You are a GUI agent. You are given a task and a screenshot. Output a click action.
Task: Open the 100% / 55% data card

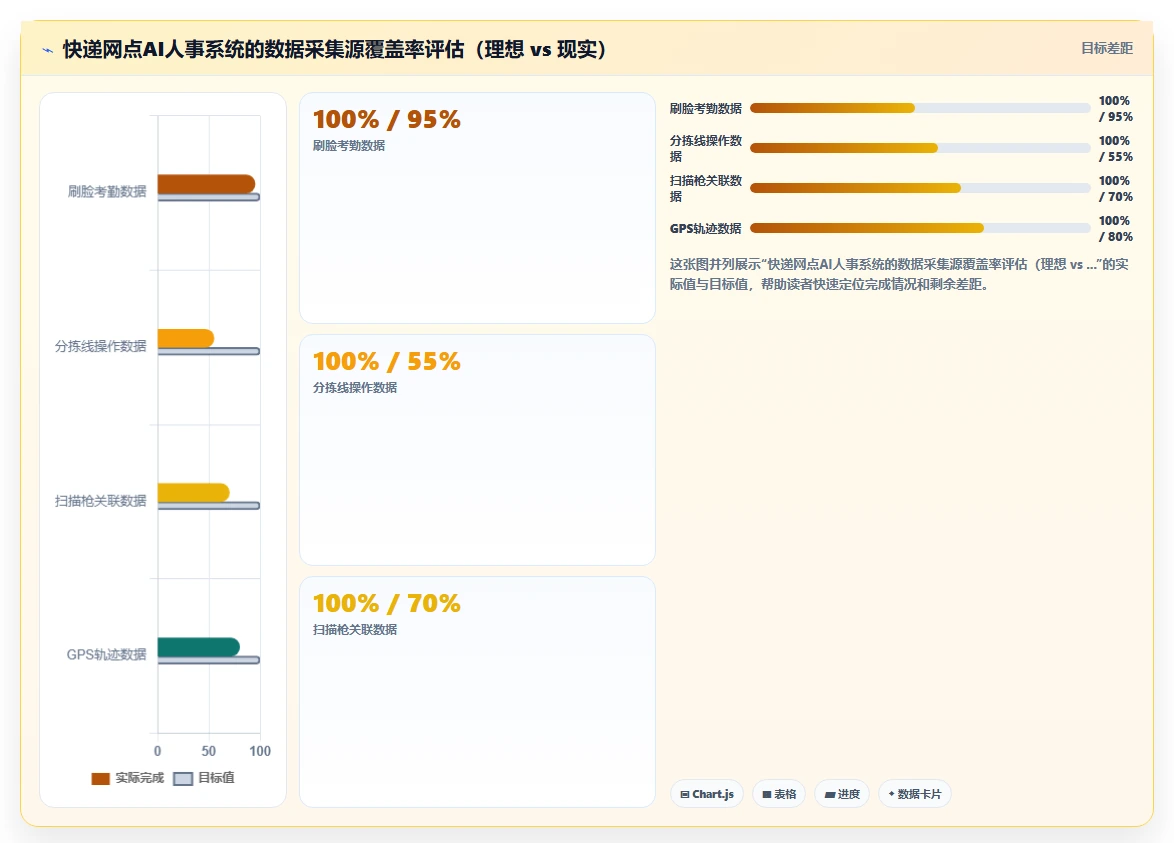pyautogui.click(x=477, y=450)
